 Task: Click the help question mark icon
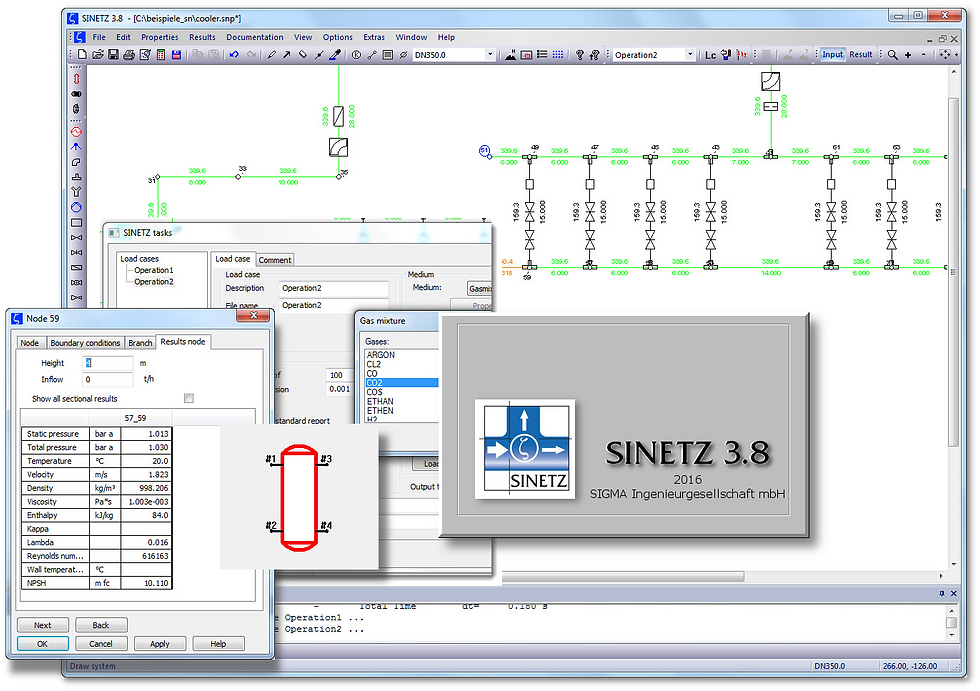pyautogui.click(x=579, y=55)
